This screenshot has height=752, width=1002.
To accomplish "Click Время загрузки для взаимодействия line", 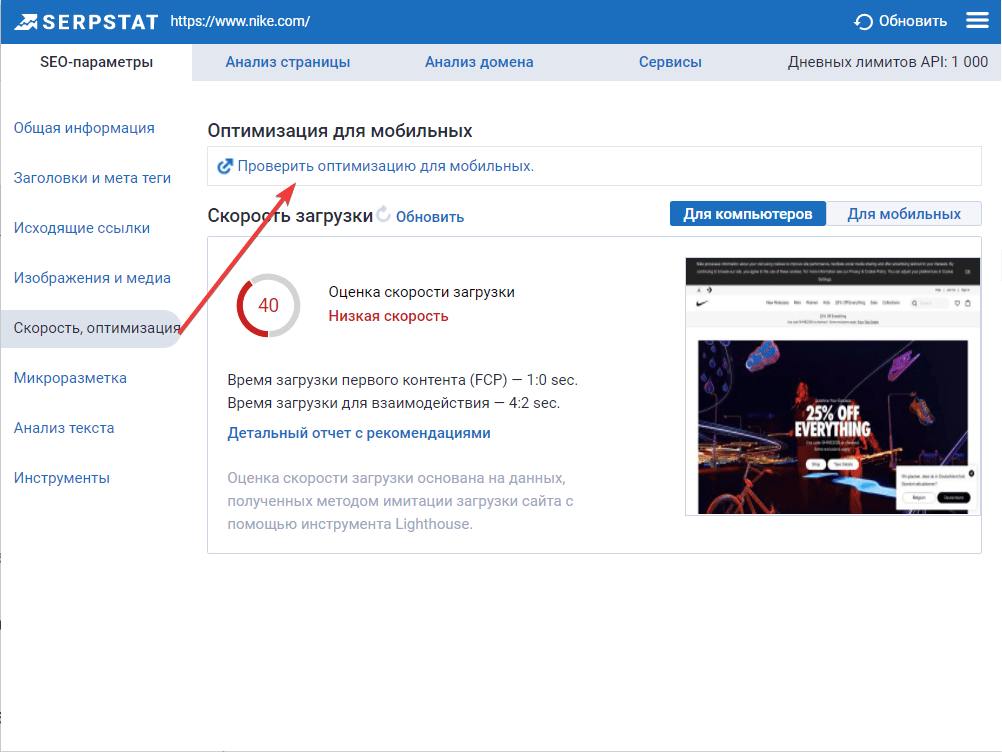I will coord(394,403).
